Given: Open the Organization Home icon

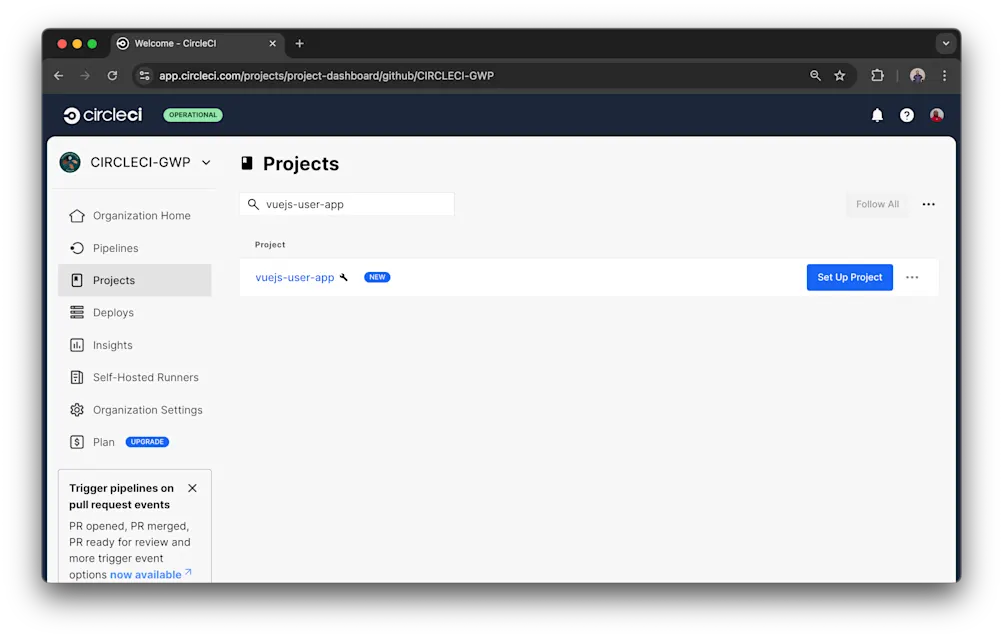Looking at the screenshot, I should 77,215.
